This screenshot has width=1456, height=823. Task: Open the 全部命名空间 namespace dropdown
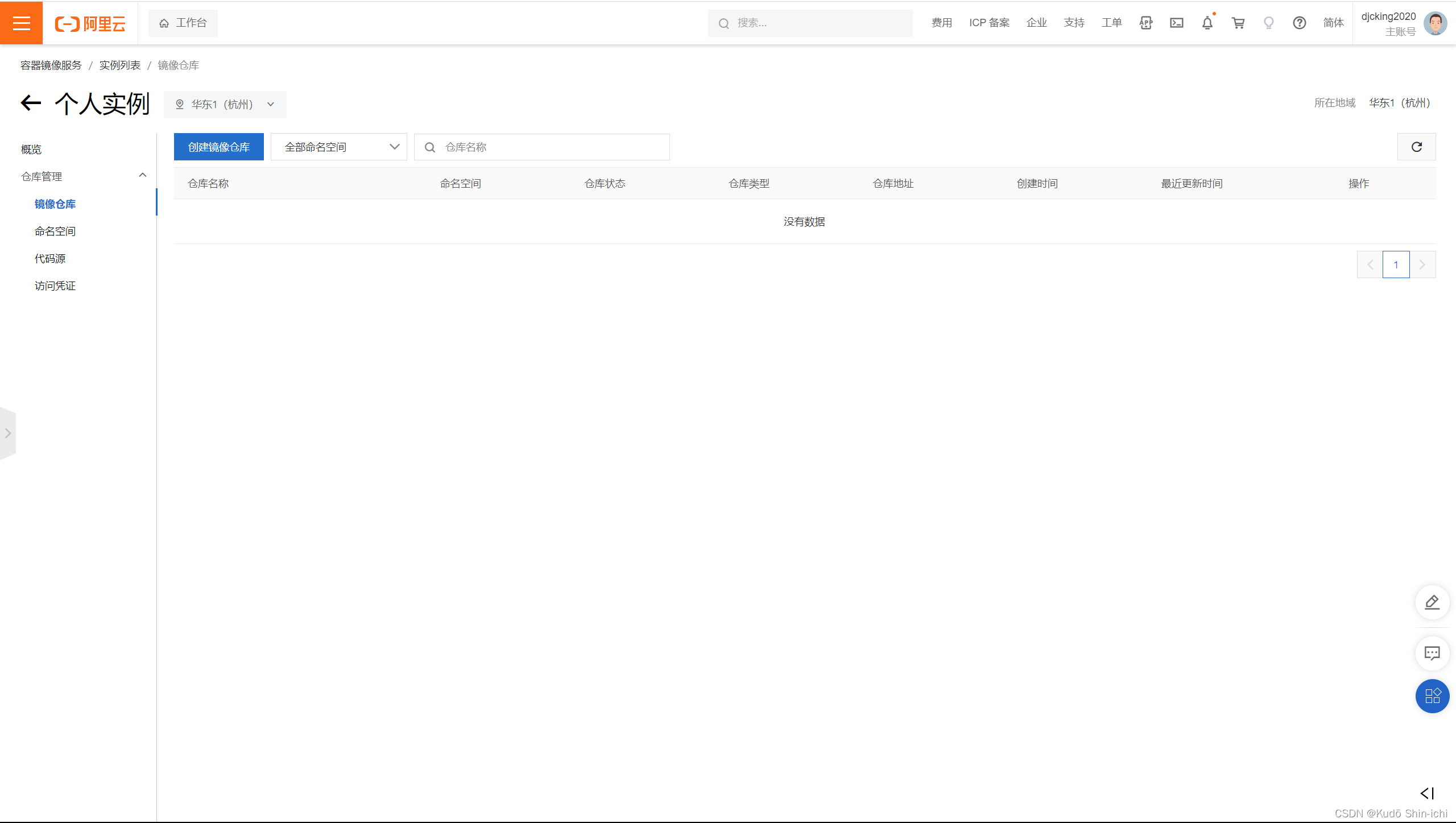[x=338, y=147]
